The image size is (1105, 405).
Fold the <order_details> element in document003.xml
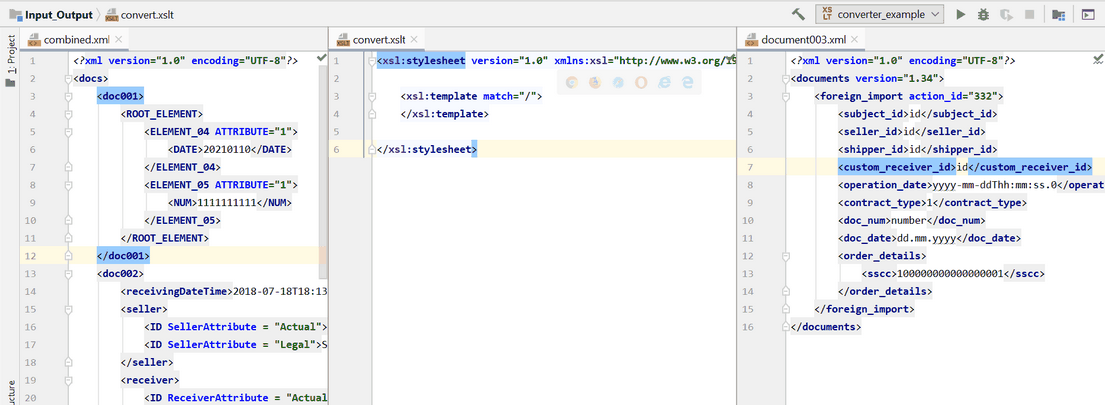pos(786,256)
